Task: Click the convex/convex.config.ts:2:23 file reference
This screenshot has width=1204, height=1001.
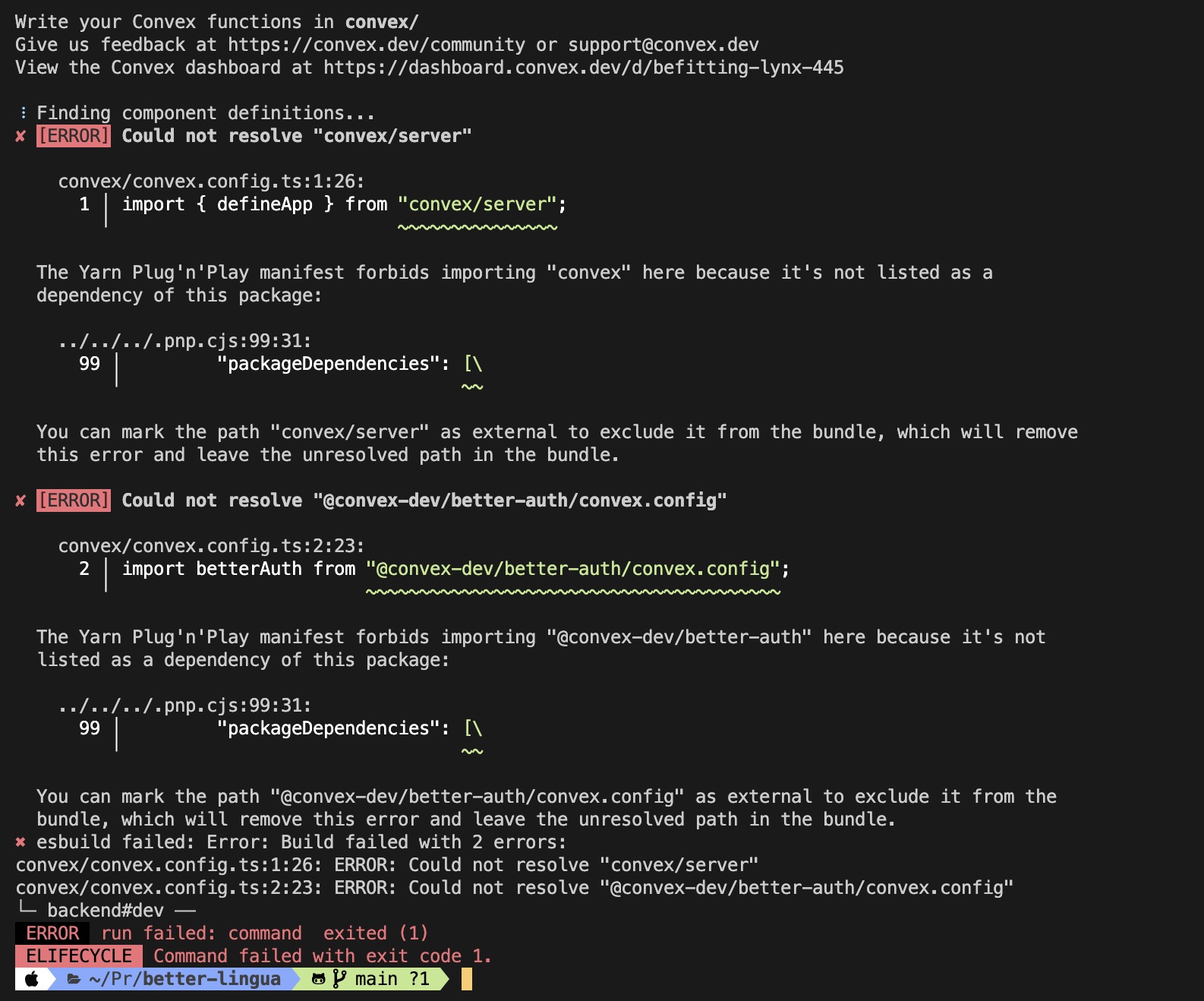Action: click(211, 546)
